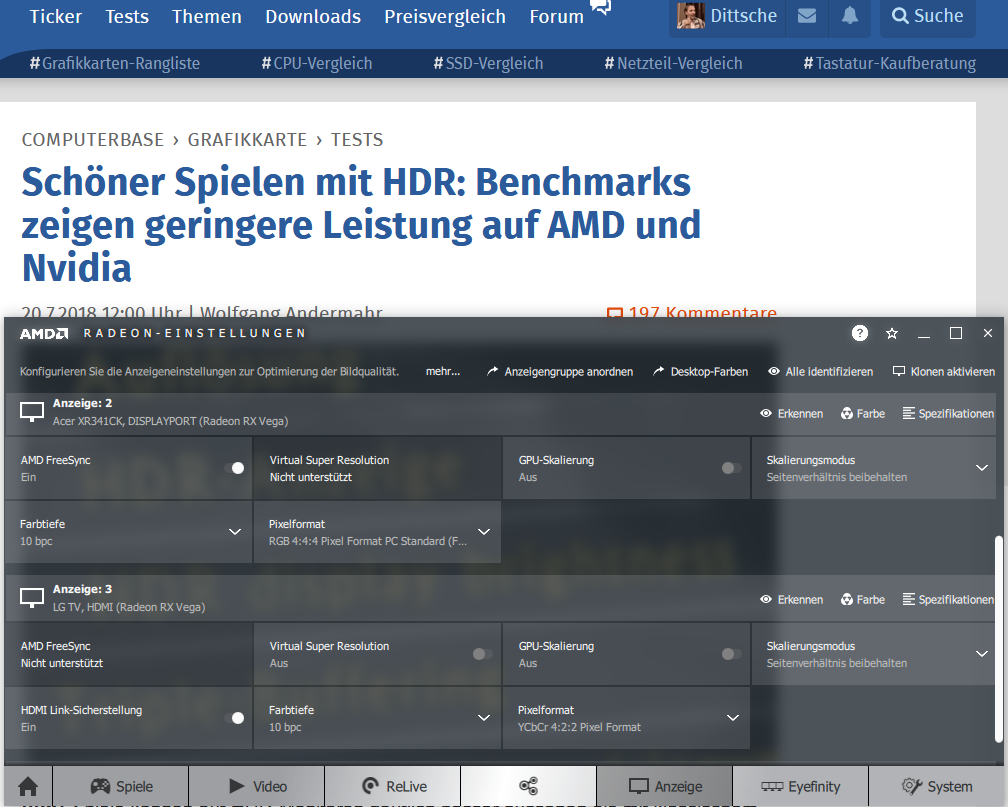Open Tests in ComputerBase navigation

click(127, 16)
